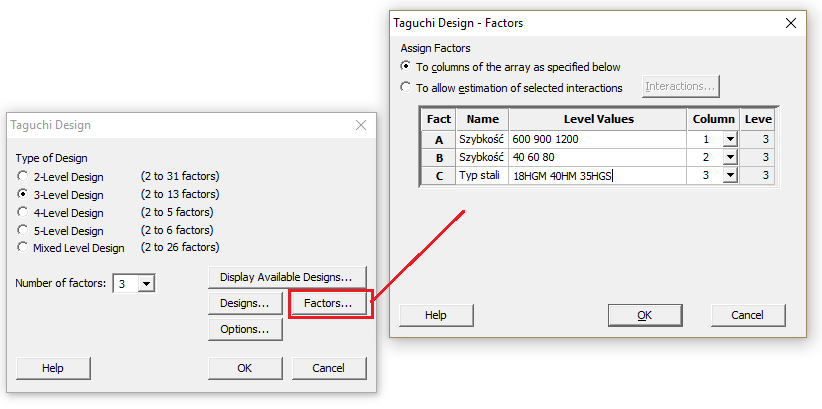Viewport: 822px width, 409px height.
Task: Close the Taguchi Design - Factors dialog
Action: point(790,22)
